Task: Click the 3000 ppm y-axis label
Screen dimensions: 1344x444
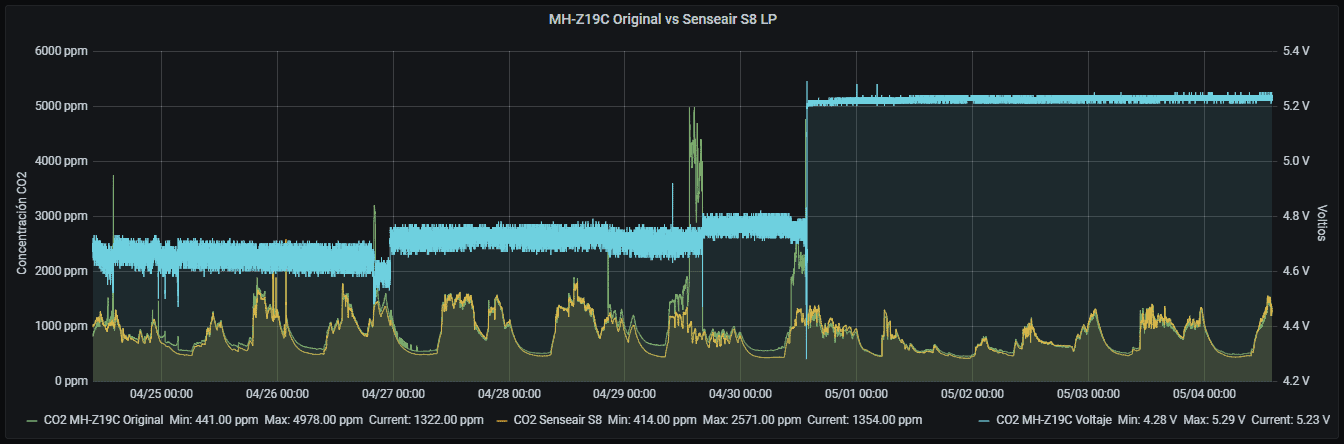Action: tap(62, 216)
